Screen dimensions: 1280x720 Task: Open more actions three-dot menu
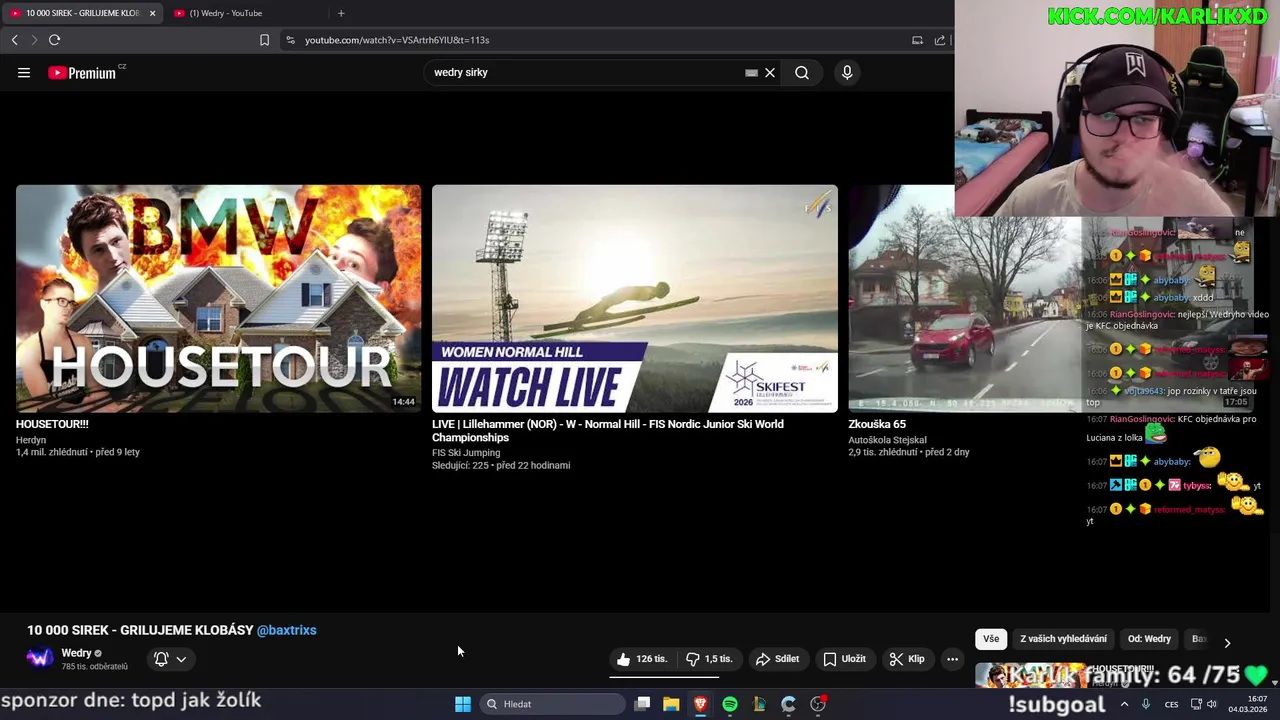point(952,659)
